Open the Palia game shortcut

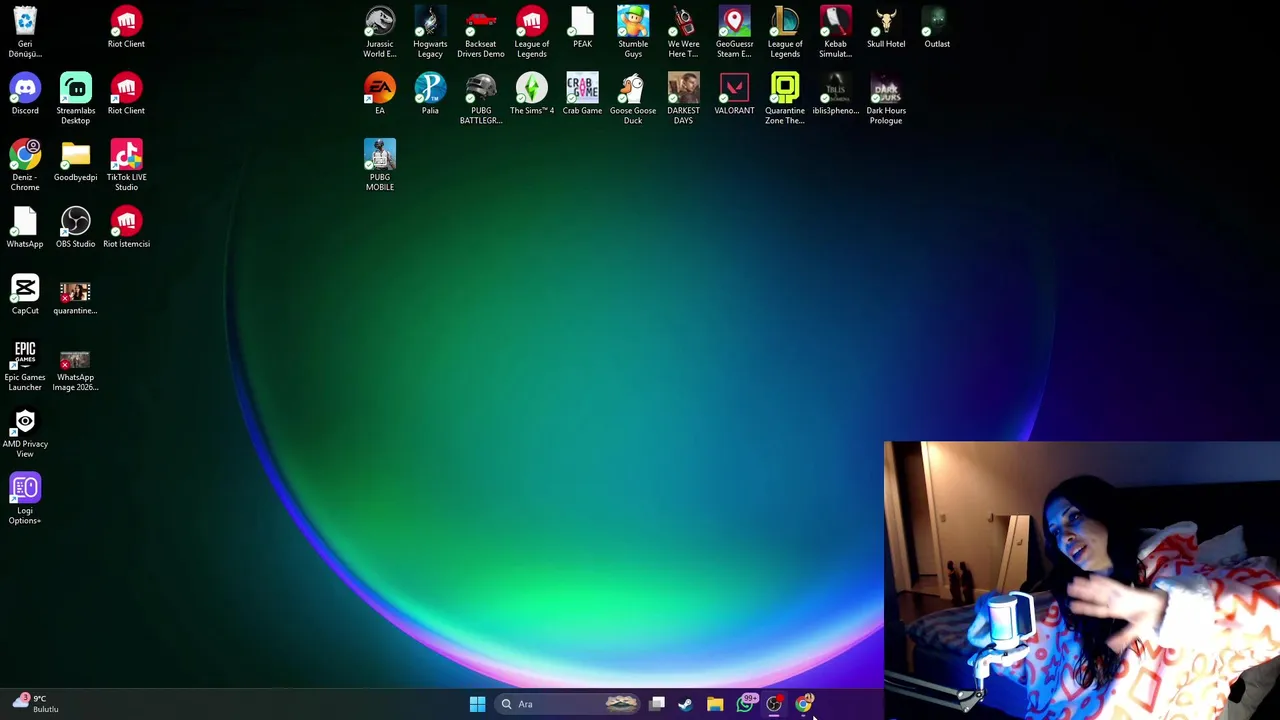pyautogui.click(x=430, y=94)
